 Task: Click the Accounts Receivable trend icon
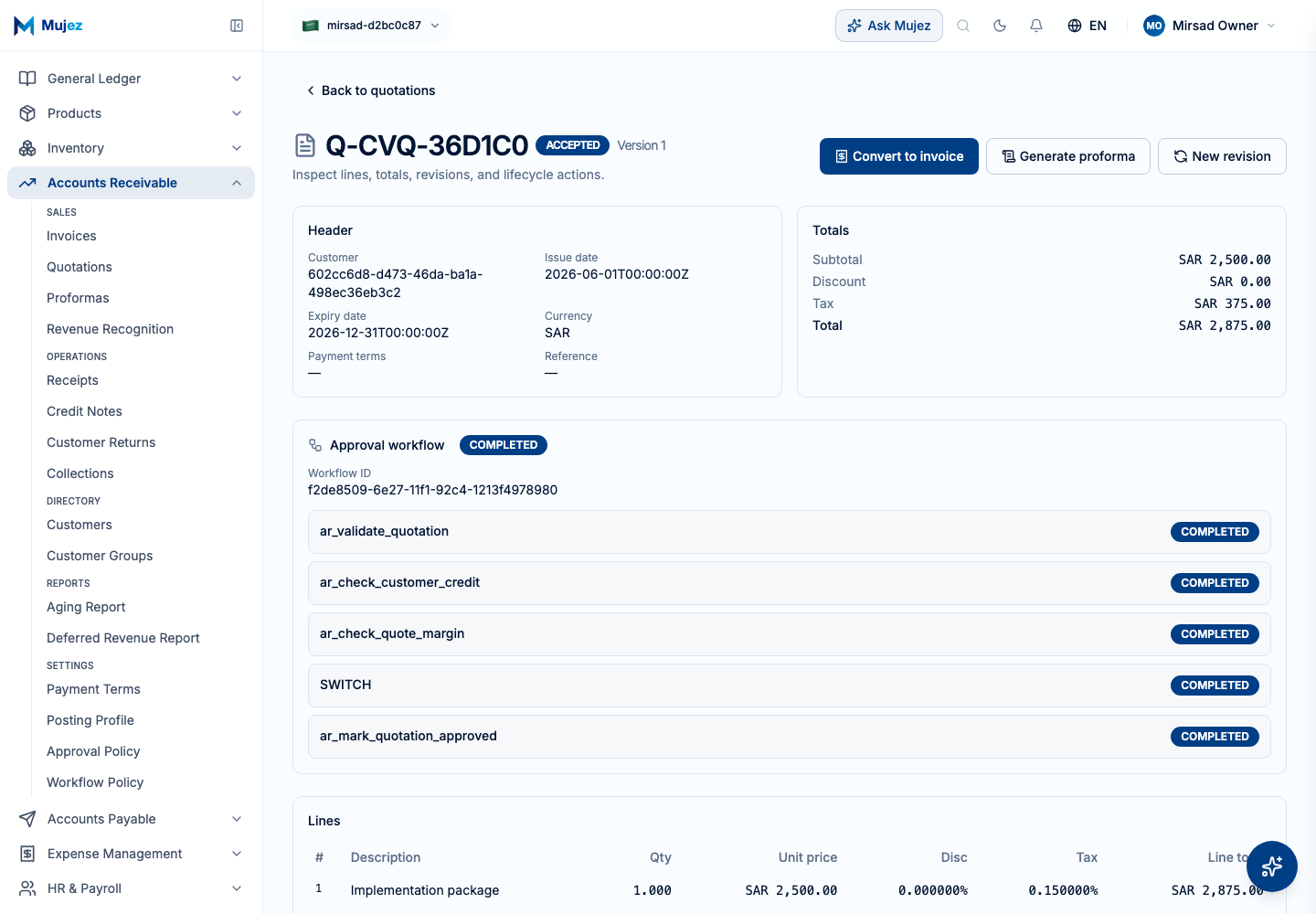(x=27, y=183)
